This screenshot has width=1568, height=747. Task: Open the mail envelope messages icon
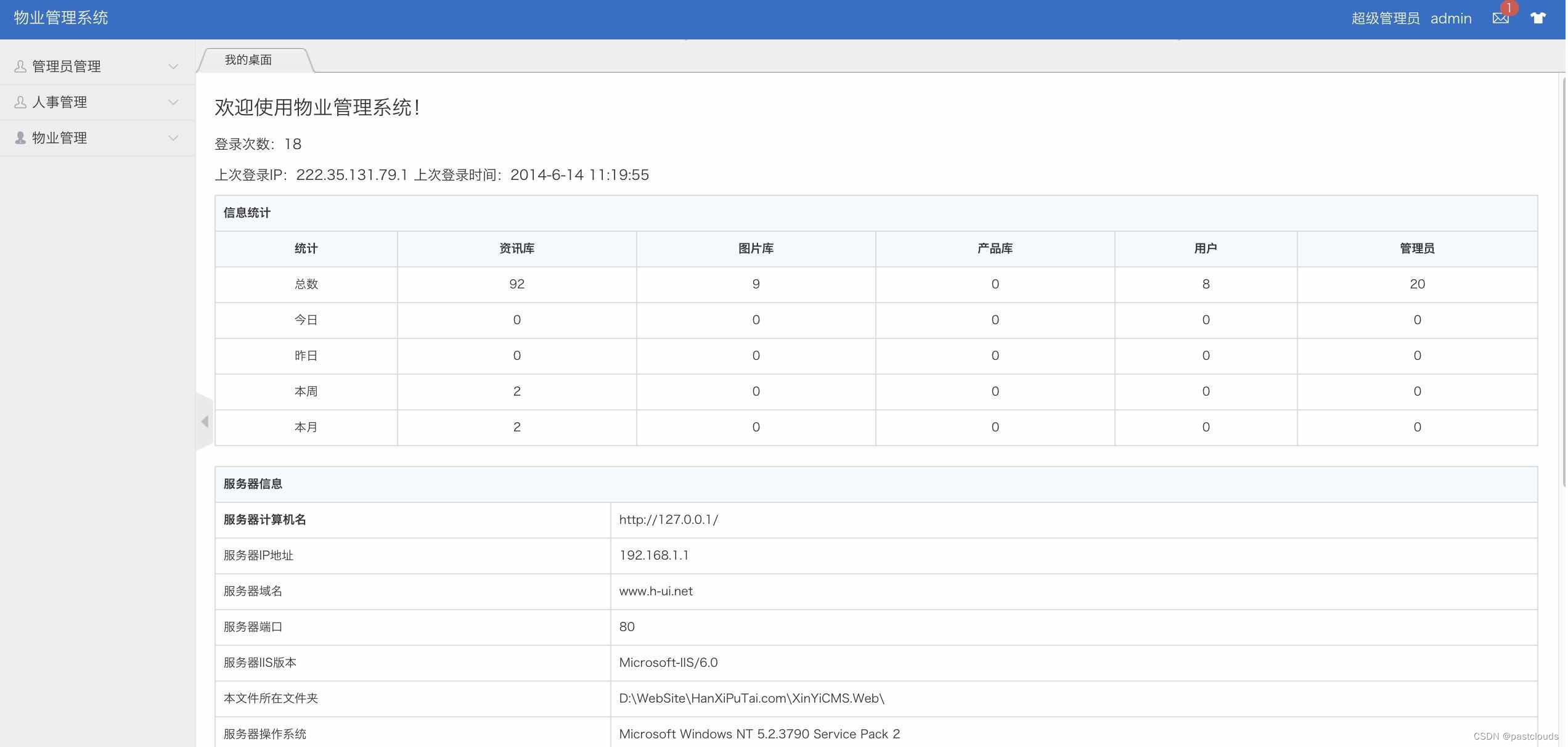pyautogui.click(x=1500, y=18)
